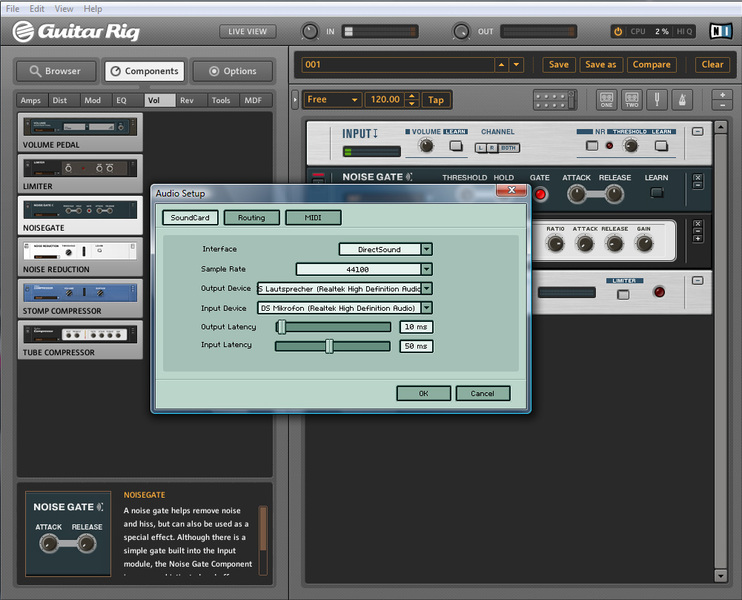The image size is (742, 600).
Task: Switch to LIVE VIEW
Action: click(x=247, y=32)
